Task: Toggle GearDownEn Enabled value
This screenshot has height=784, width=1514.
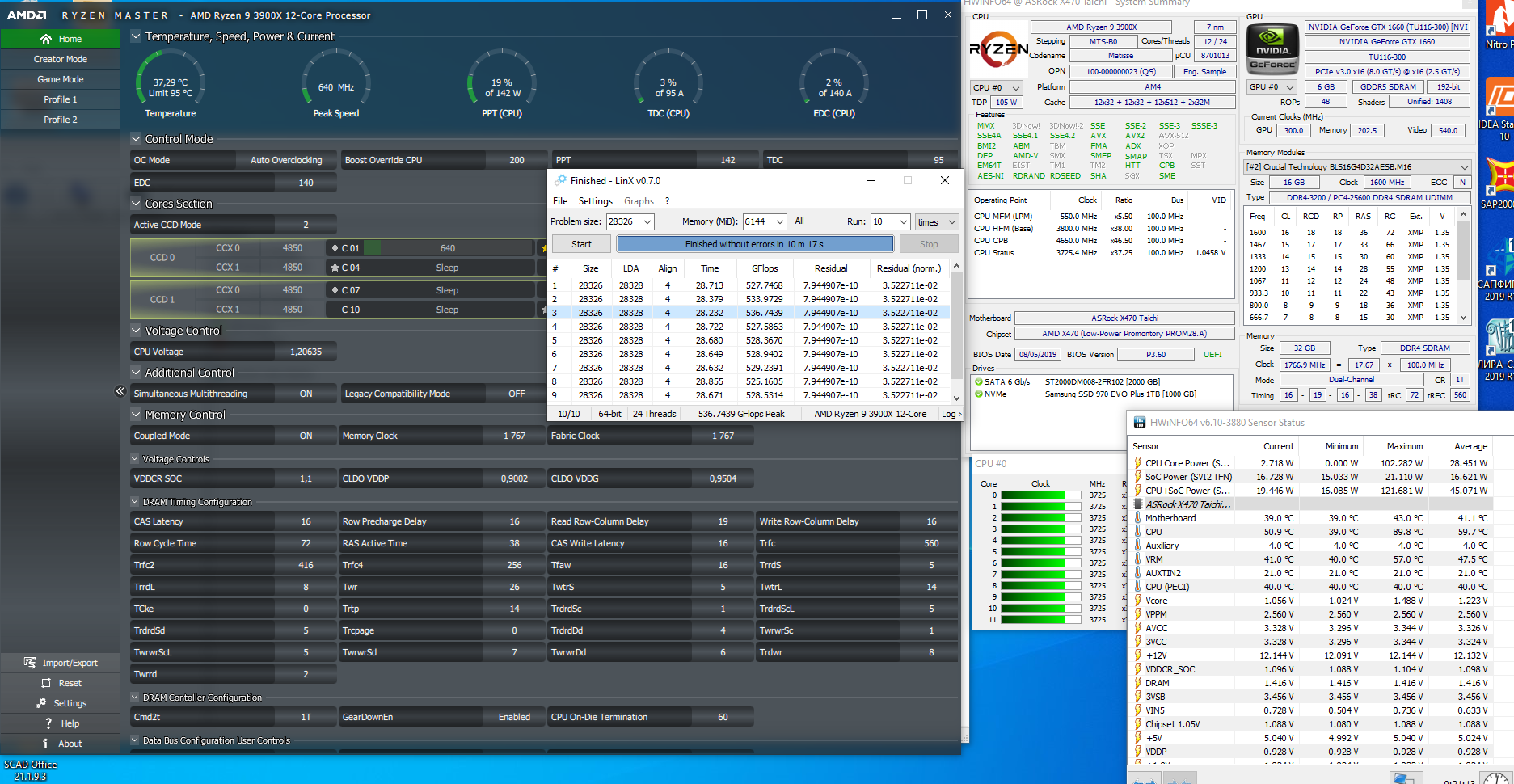Action: [514, 717]
